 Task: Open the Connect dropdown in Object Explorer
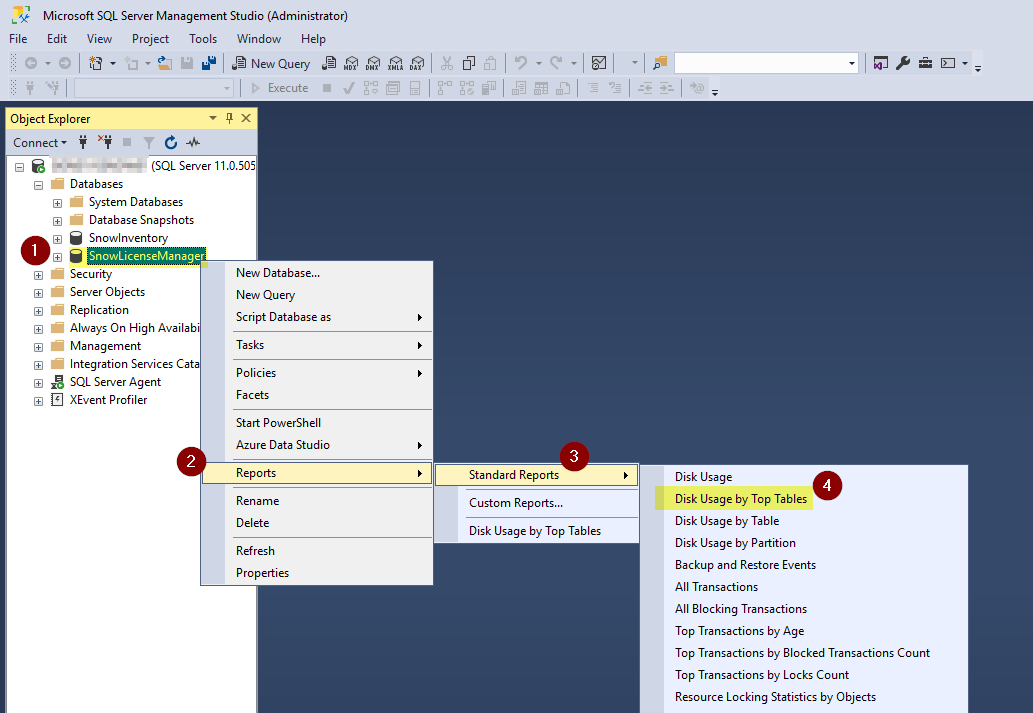(40, 142)
